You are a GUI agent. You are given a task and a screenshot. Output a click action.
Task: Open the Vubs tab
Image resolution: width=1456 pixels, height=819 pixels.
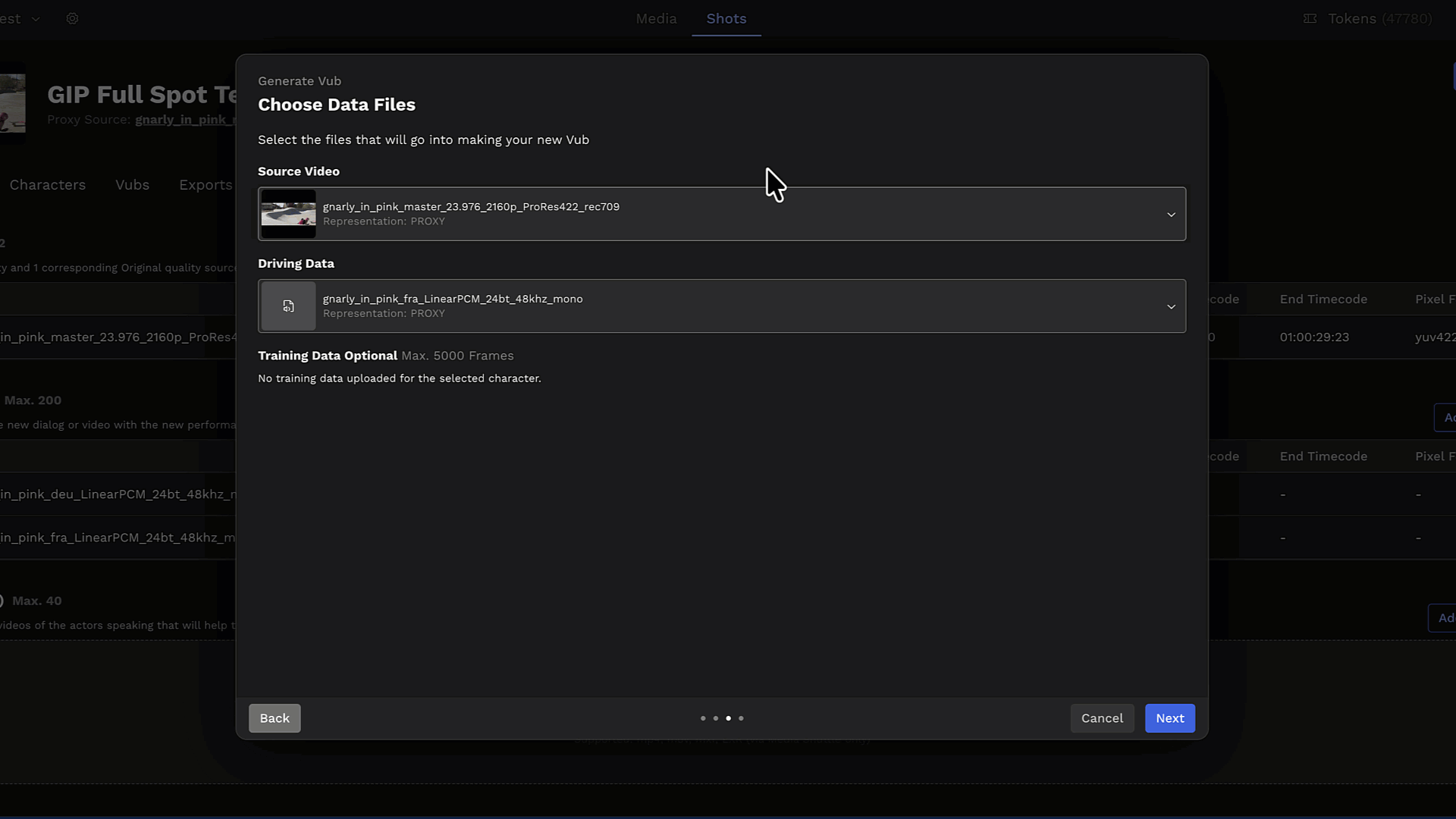click(132, 184)
